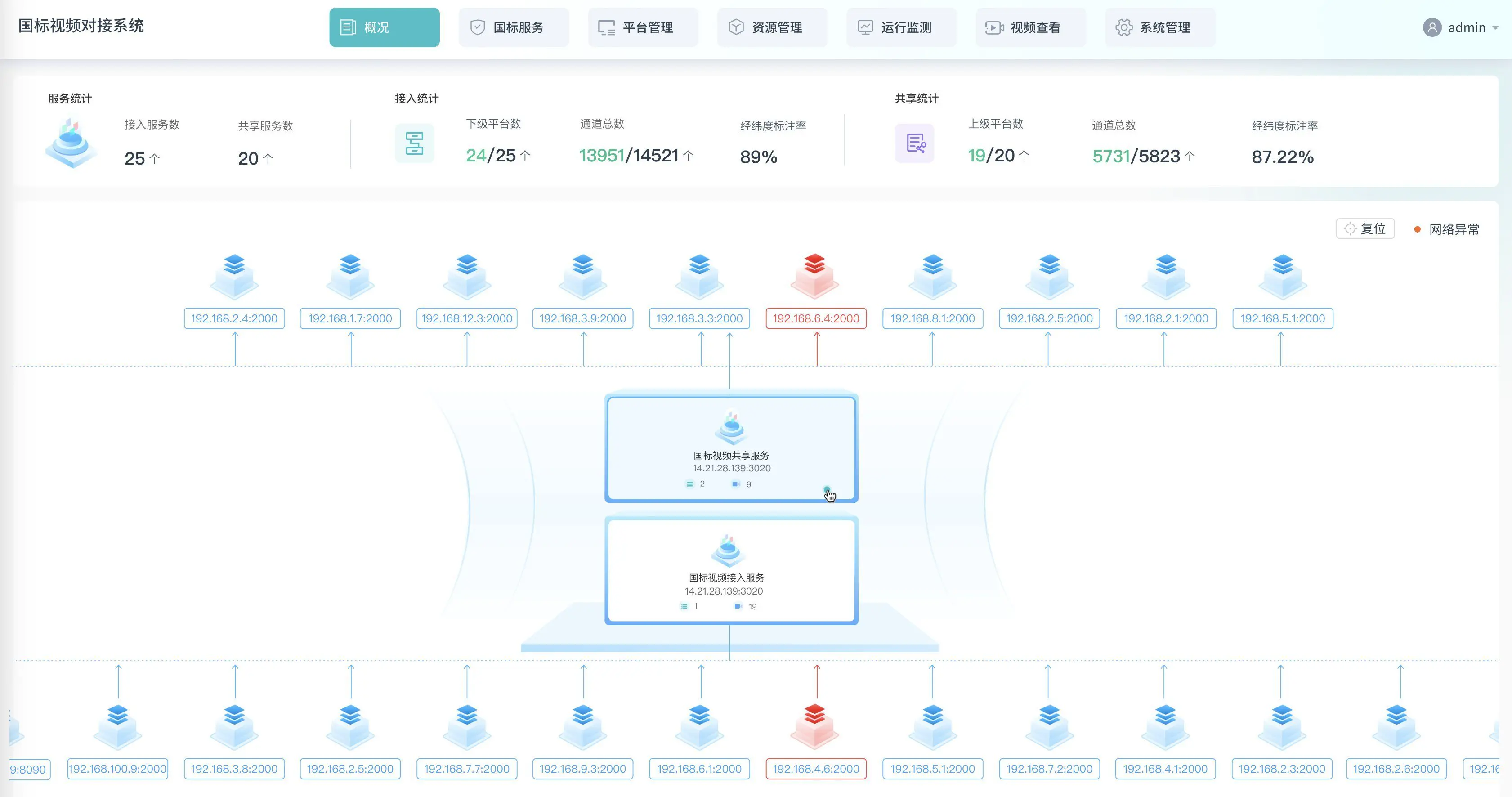Select the 192.168.7.7:2000 node label
The height and width of the screenshot is (797, 1512).
(467, 769)
